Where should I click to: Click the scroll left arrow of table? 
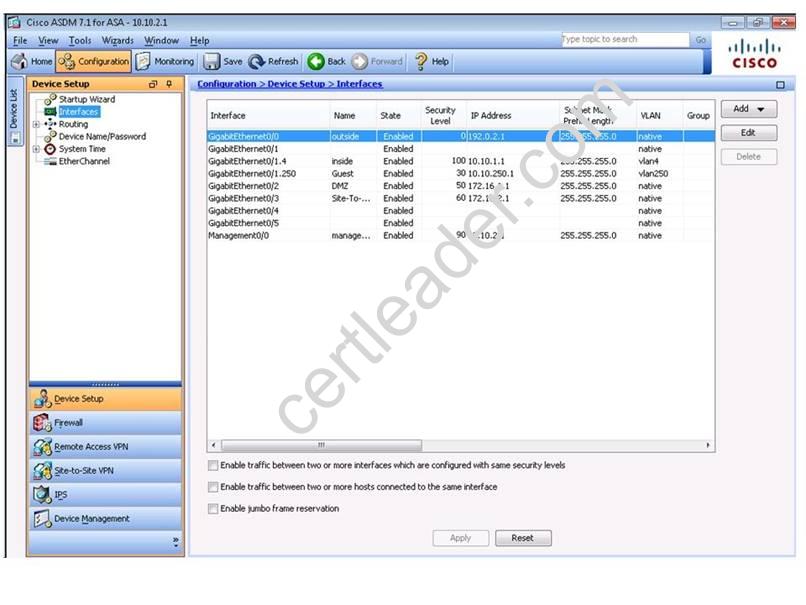tap(214, 445)
